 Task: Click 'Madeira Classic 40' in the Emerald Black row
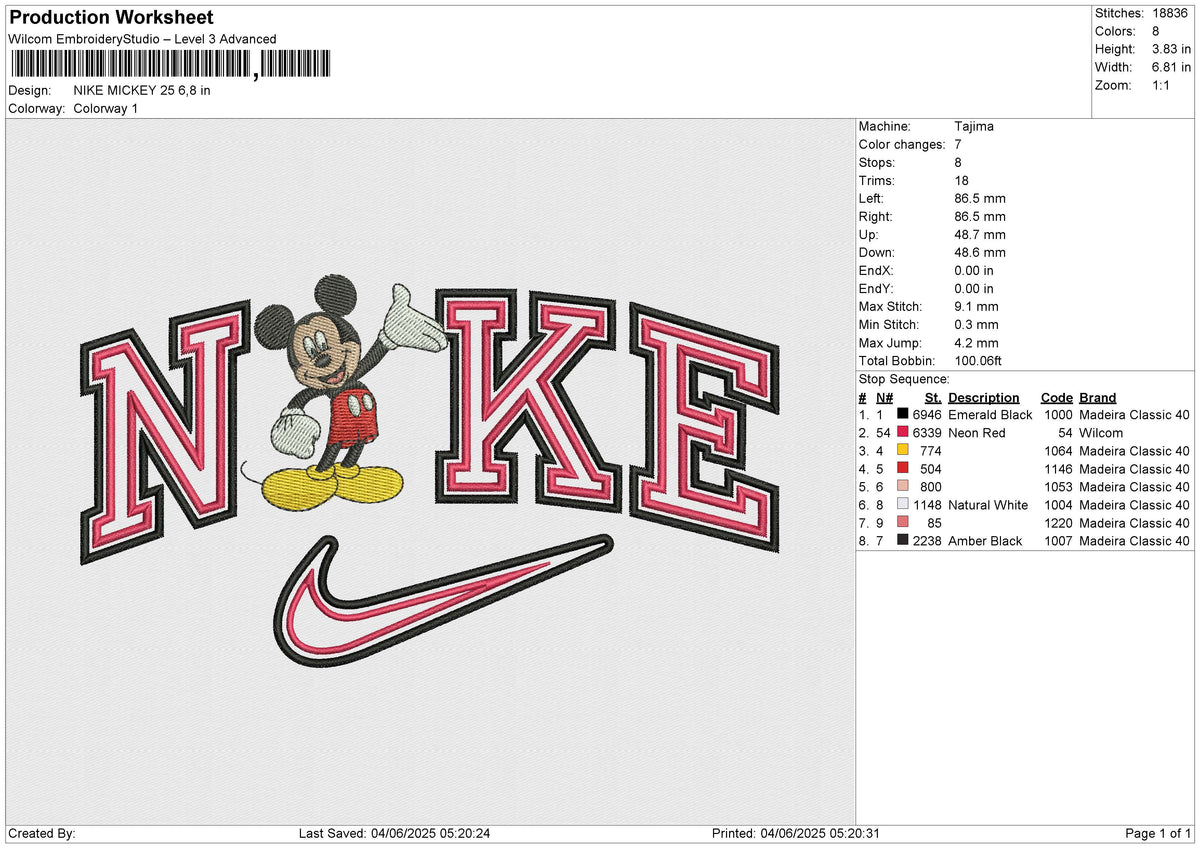tap(1135, 415)
